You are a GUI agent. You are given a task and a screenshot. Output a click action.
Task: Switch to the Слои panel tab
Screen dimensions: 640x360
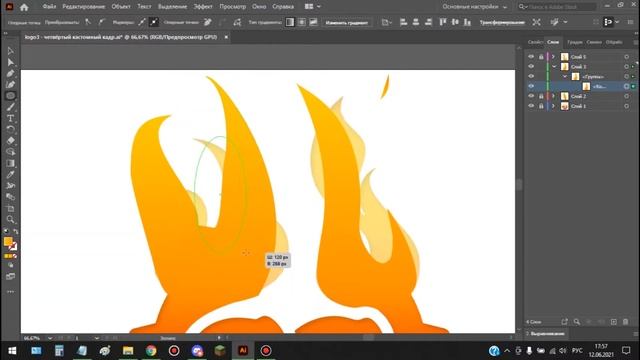click(x=553, y=42)
